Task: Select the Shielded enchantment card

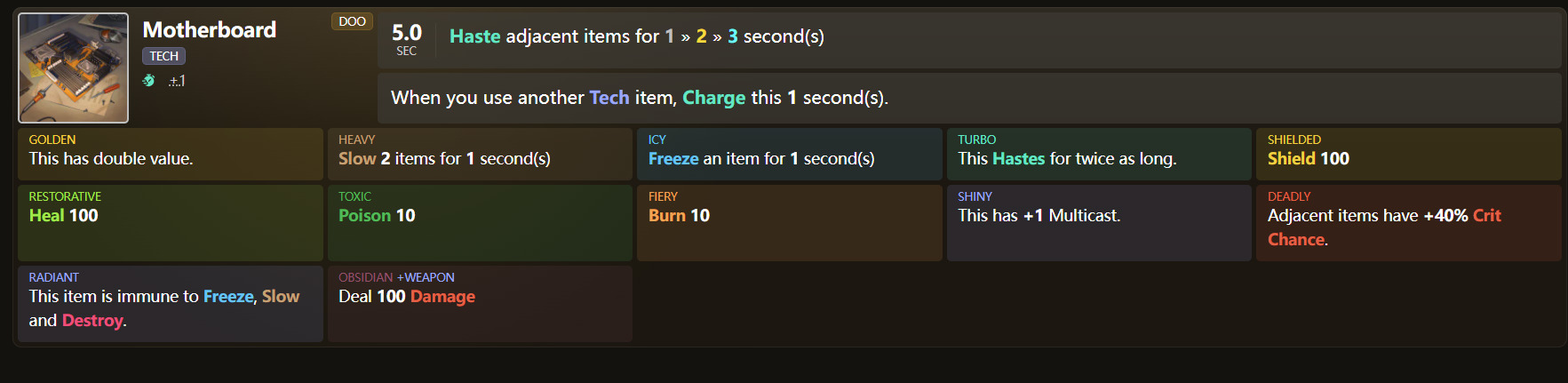Action: pos(1408,154)
